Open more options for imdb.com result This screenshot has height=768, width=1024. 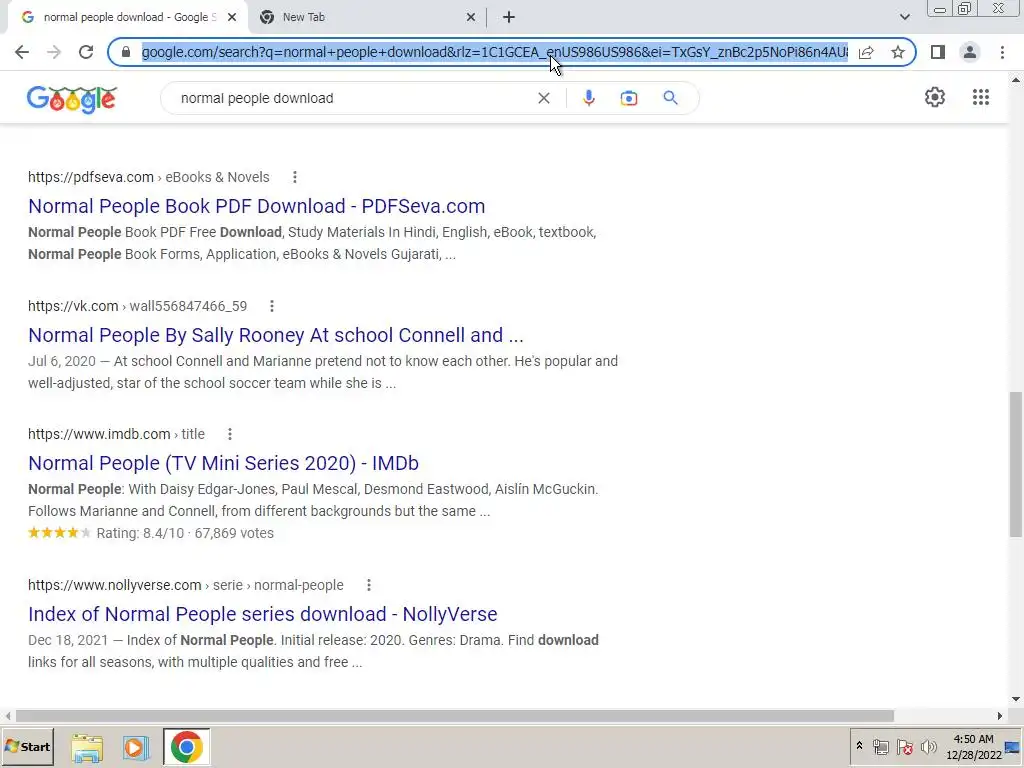229,434
